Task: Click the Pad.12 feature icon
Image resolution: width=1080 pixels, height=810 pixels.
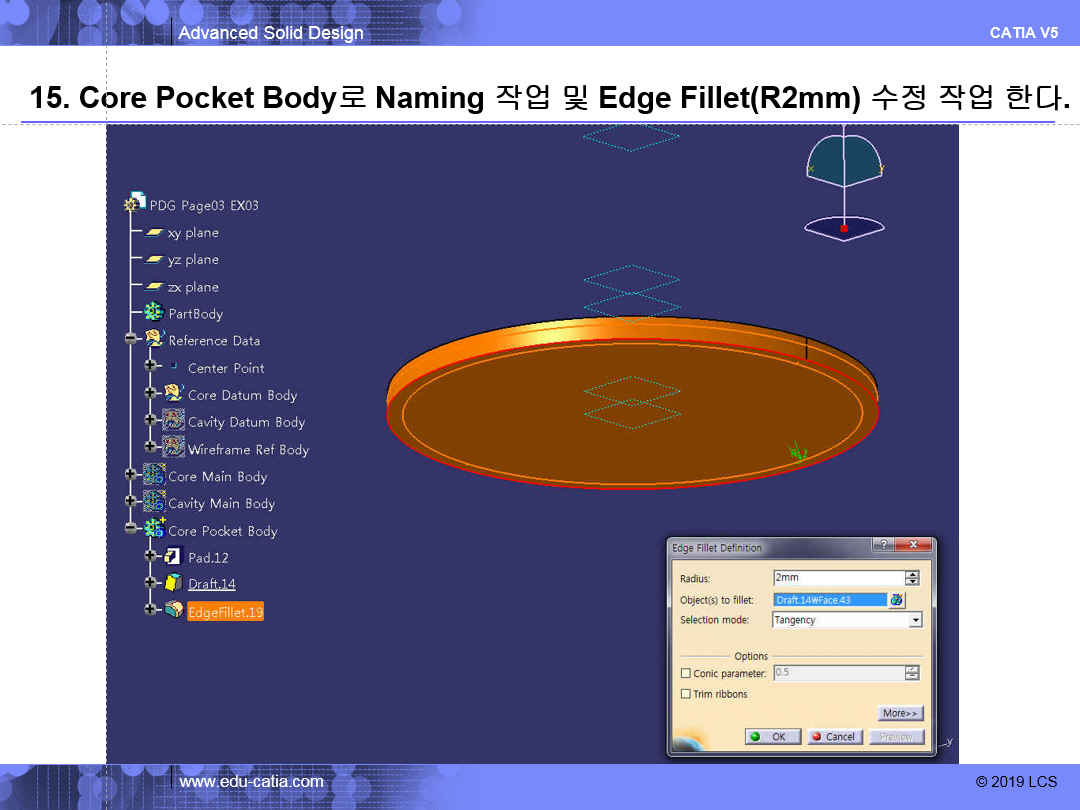Action: [173, 557]
